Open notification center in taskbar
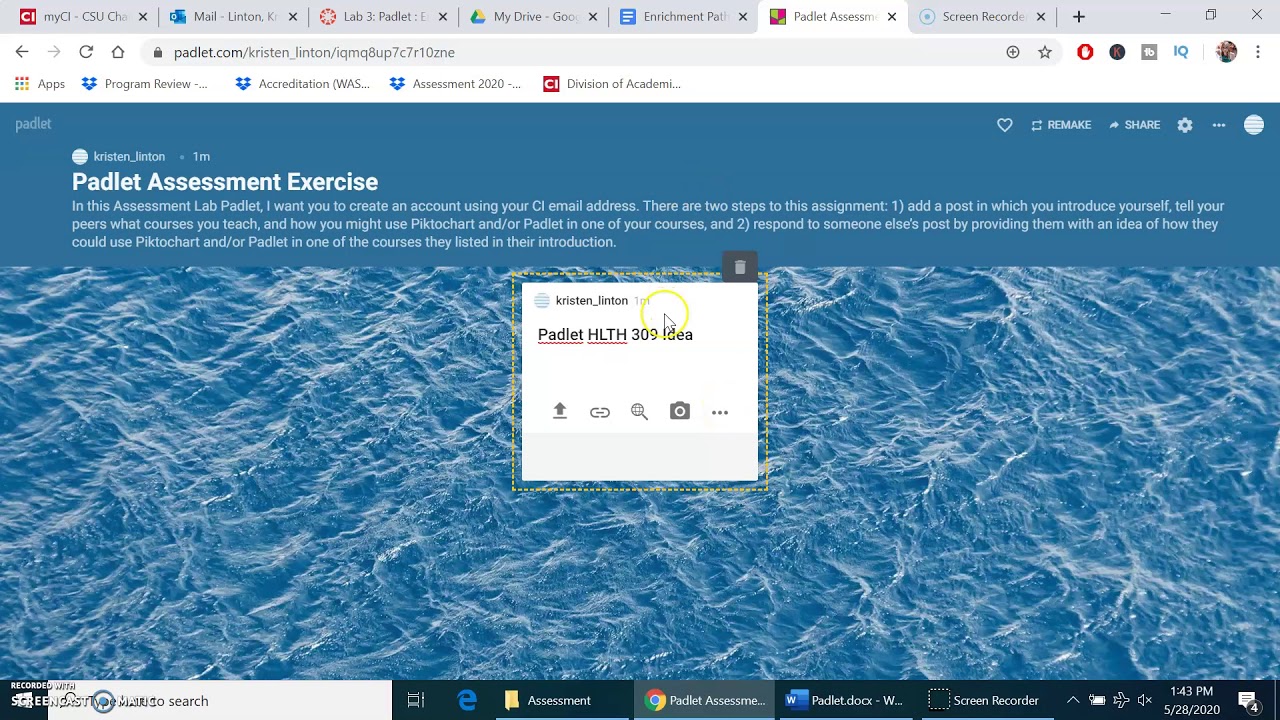 pos(1248,700)
